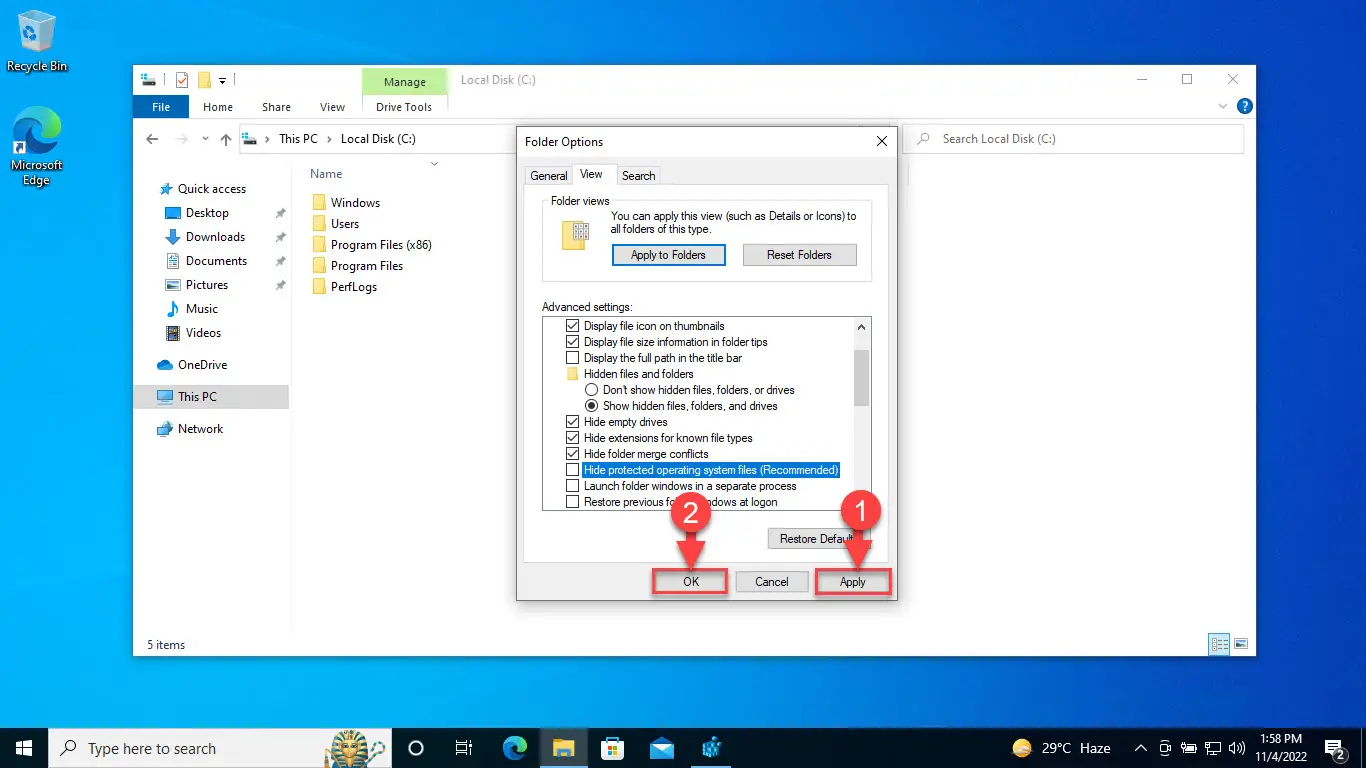Switch to the Search tab in Folder Options
Viewport: 1366px width, 768px height.
pyautogui.click(x=639, y=176)
